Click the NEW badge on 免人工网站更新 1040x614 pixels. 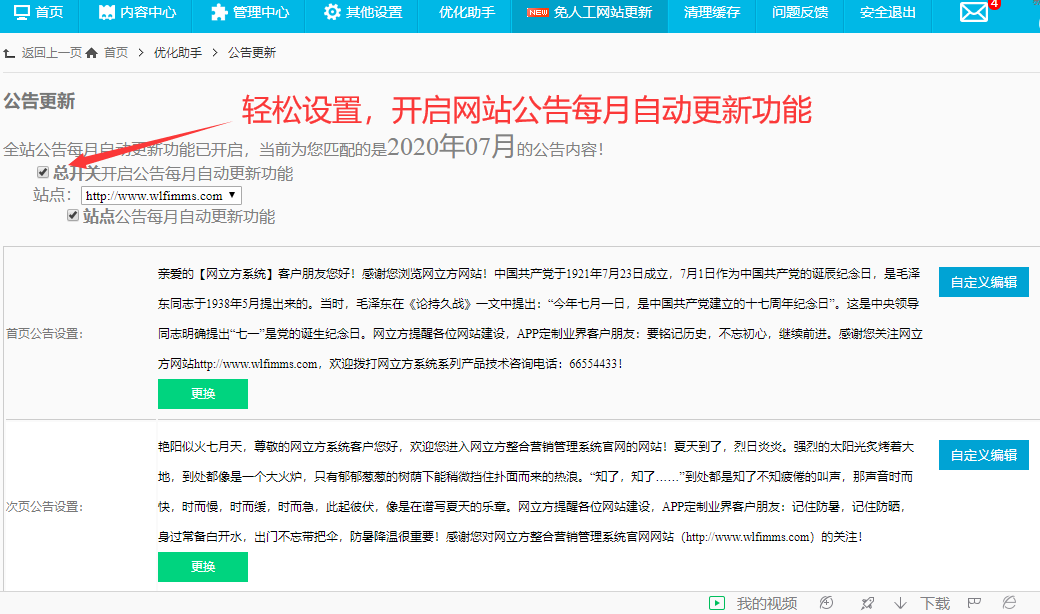pos(538,13)
